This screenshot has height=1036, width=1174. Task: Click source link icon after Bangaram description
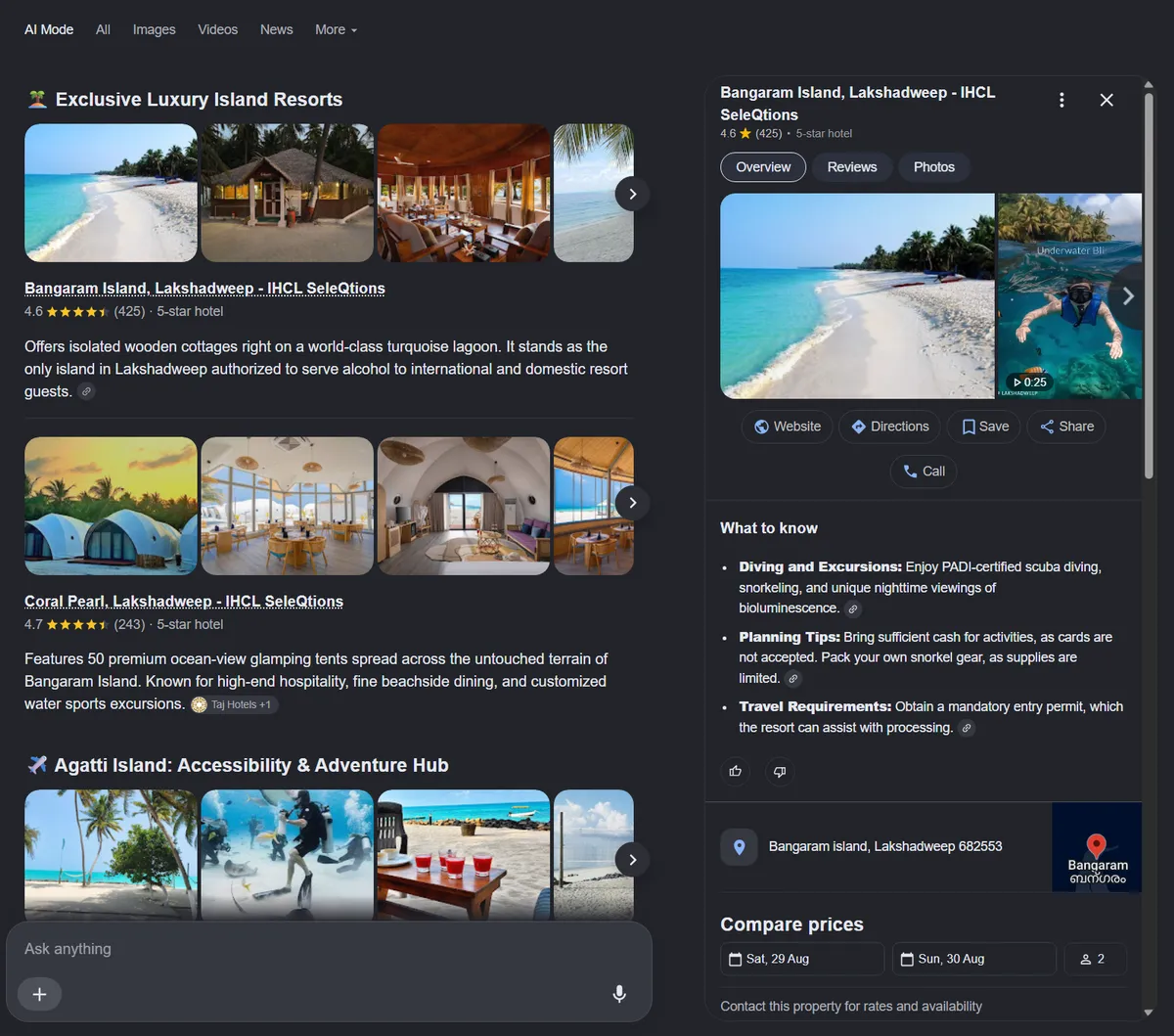(x=86, y=391)
